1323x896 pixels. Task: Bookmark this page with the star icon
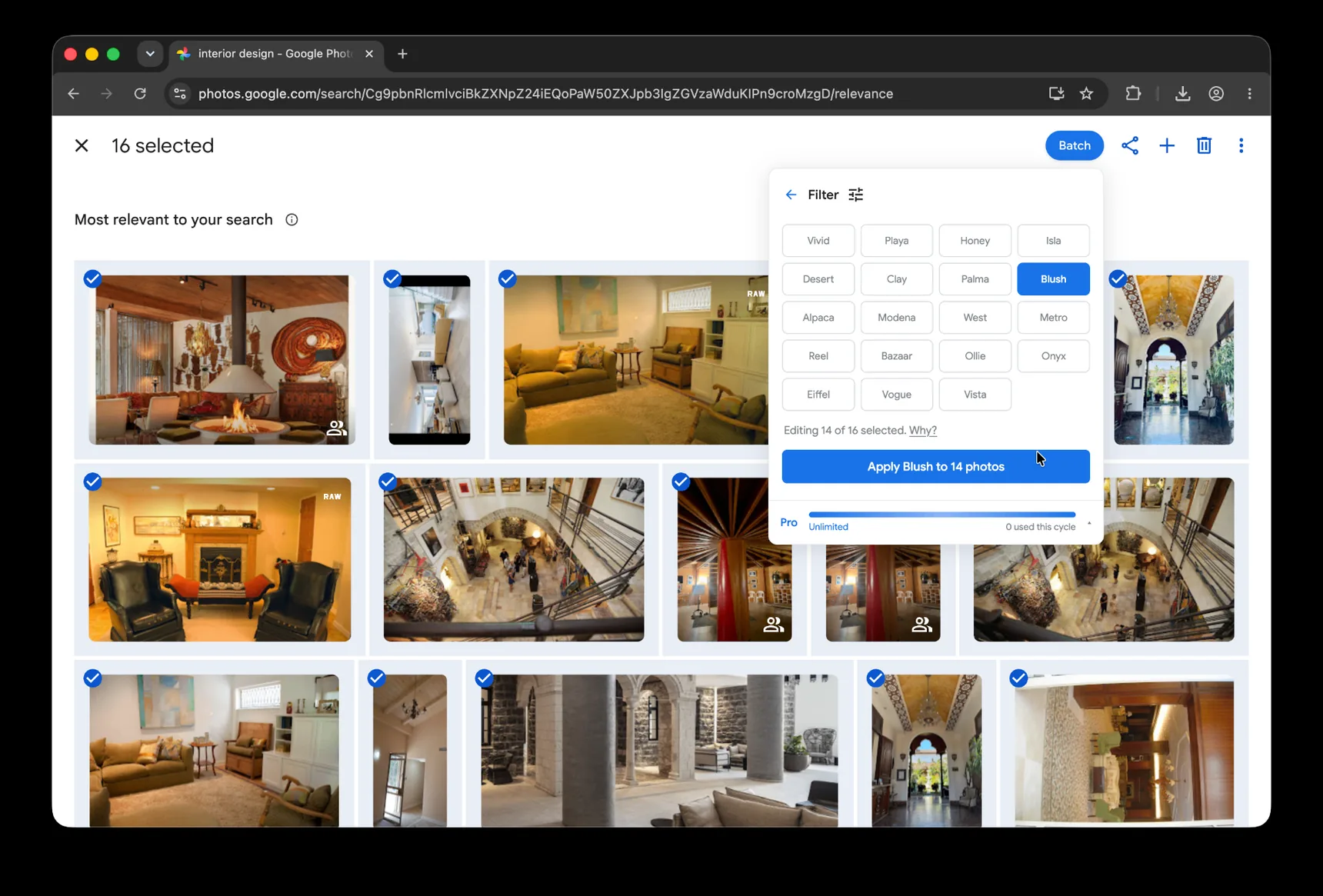[1086, 94]
